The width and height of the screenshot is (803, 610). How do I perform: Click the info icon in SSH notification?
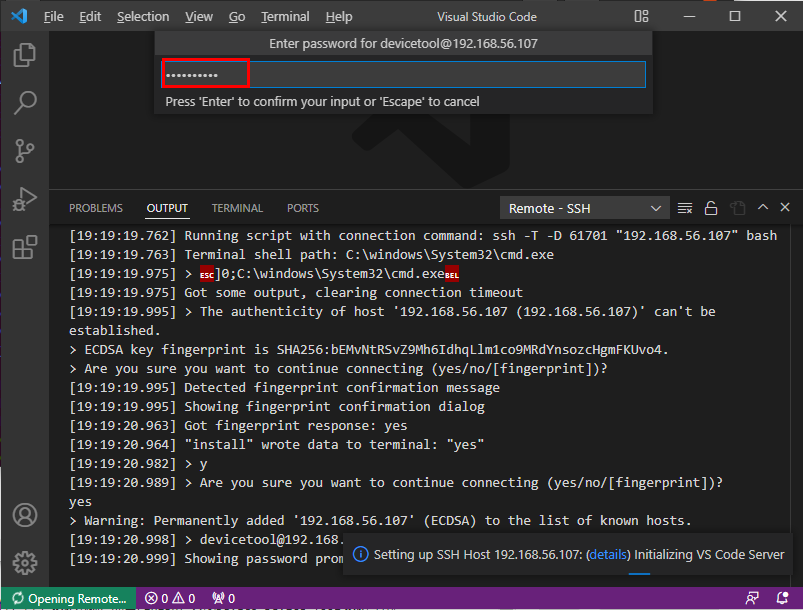(x=361, y=554)
